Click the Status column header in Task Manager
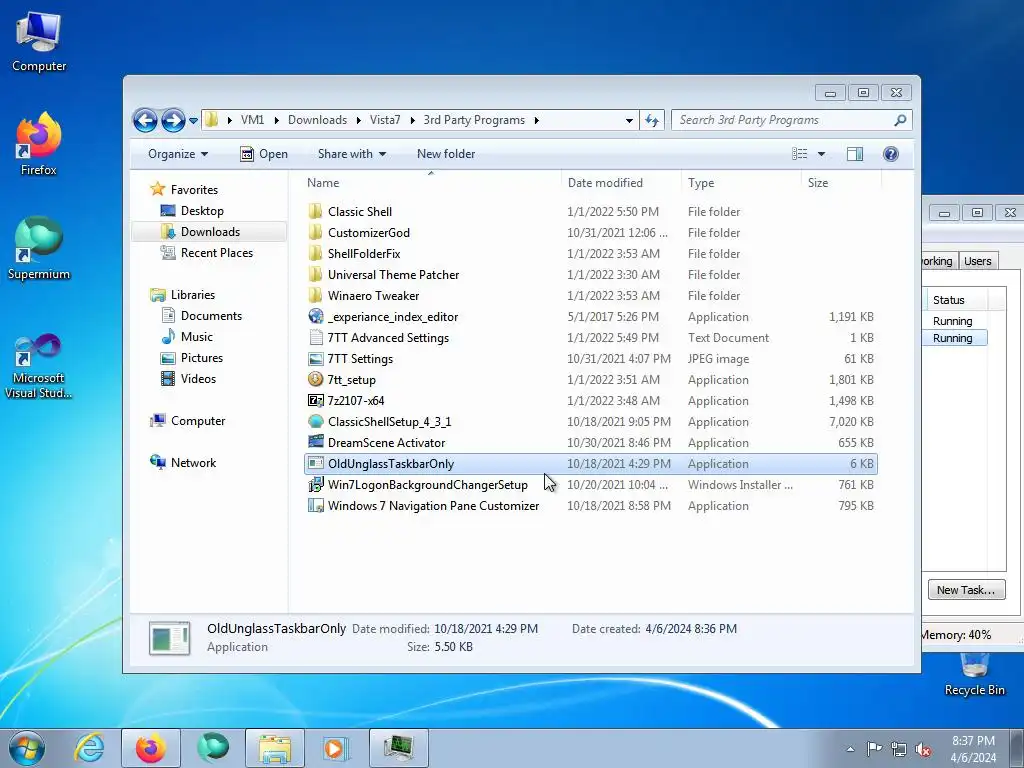 pyautogui.click(x=957, y=300)
